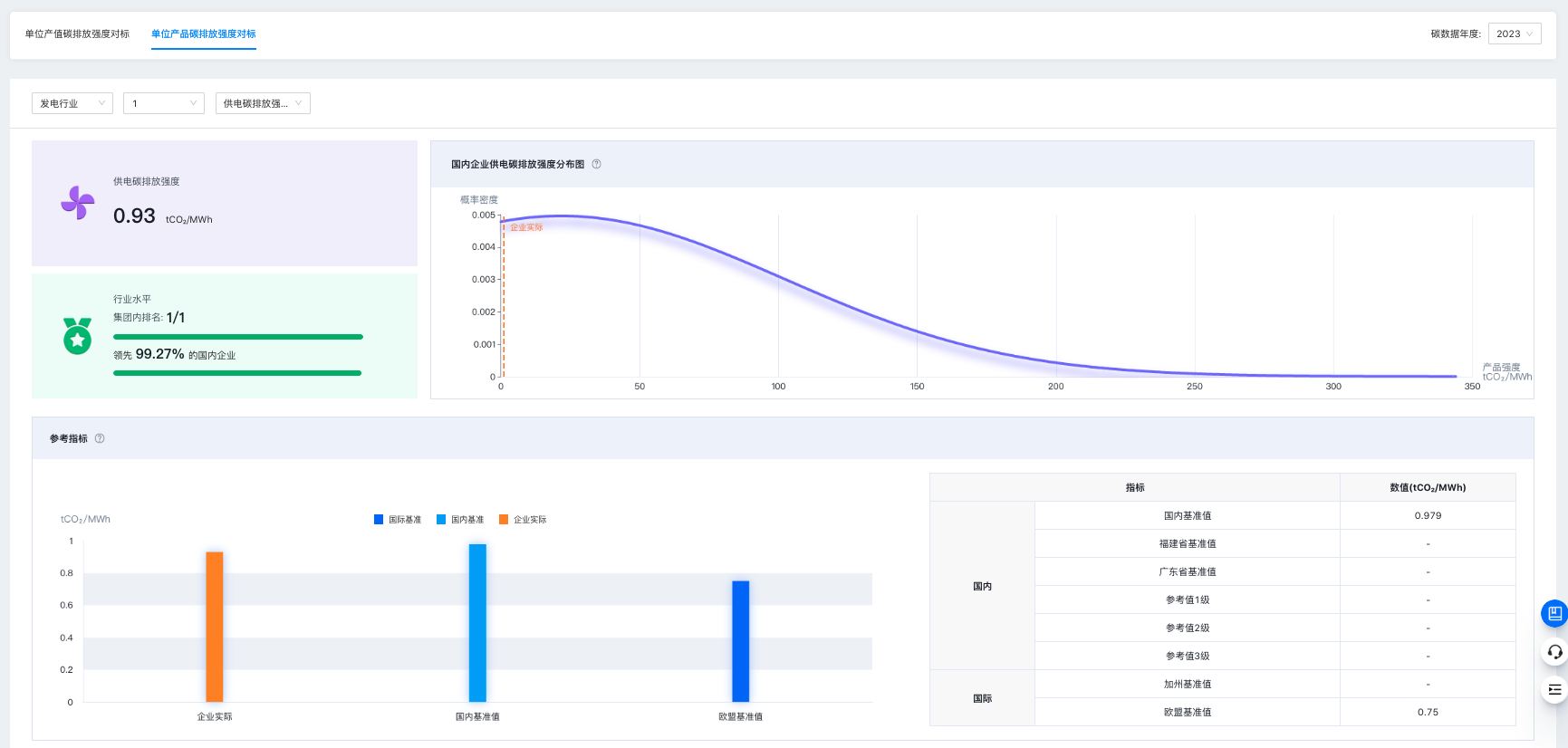Open the 碳数据年度 2023 year dropdown
This screenshot has height=748, width=1568.
pyautogui.click(x=1515, y=34)
